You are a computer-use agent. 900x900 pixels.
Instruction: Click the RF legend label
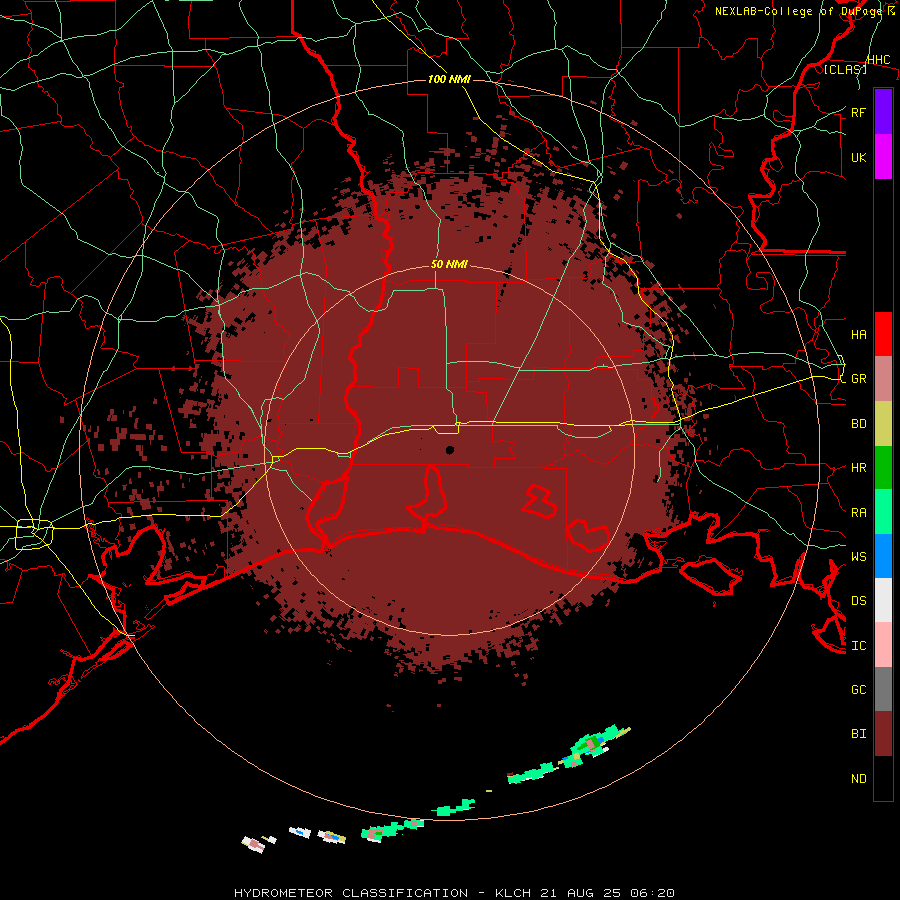858,112
